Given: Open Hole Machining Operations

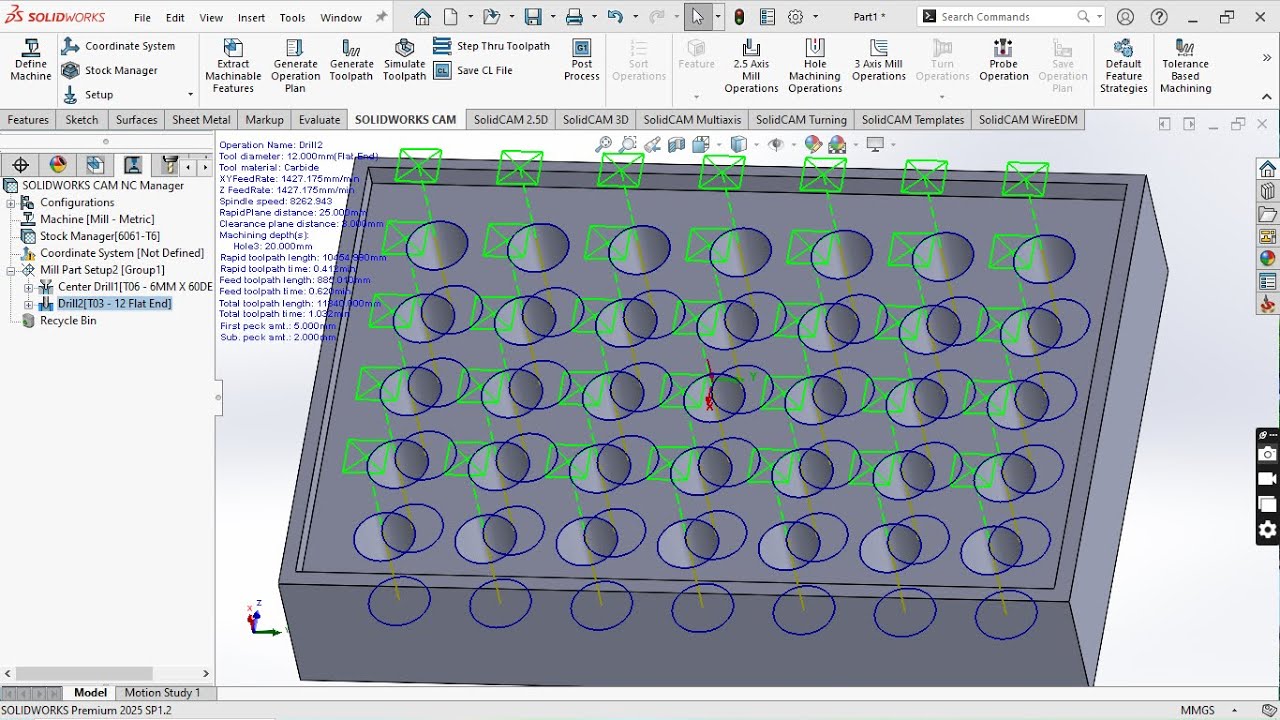Looking at the screenshot, I should (815, 67).
